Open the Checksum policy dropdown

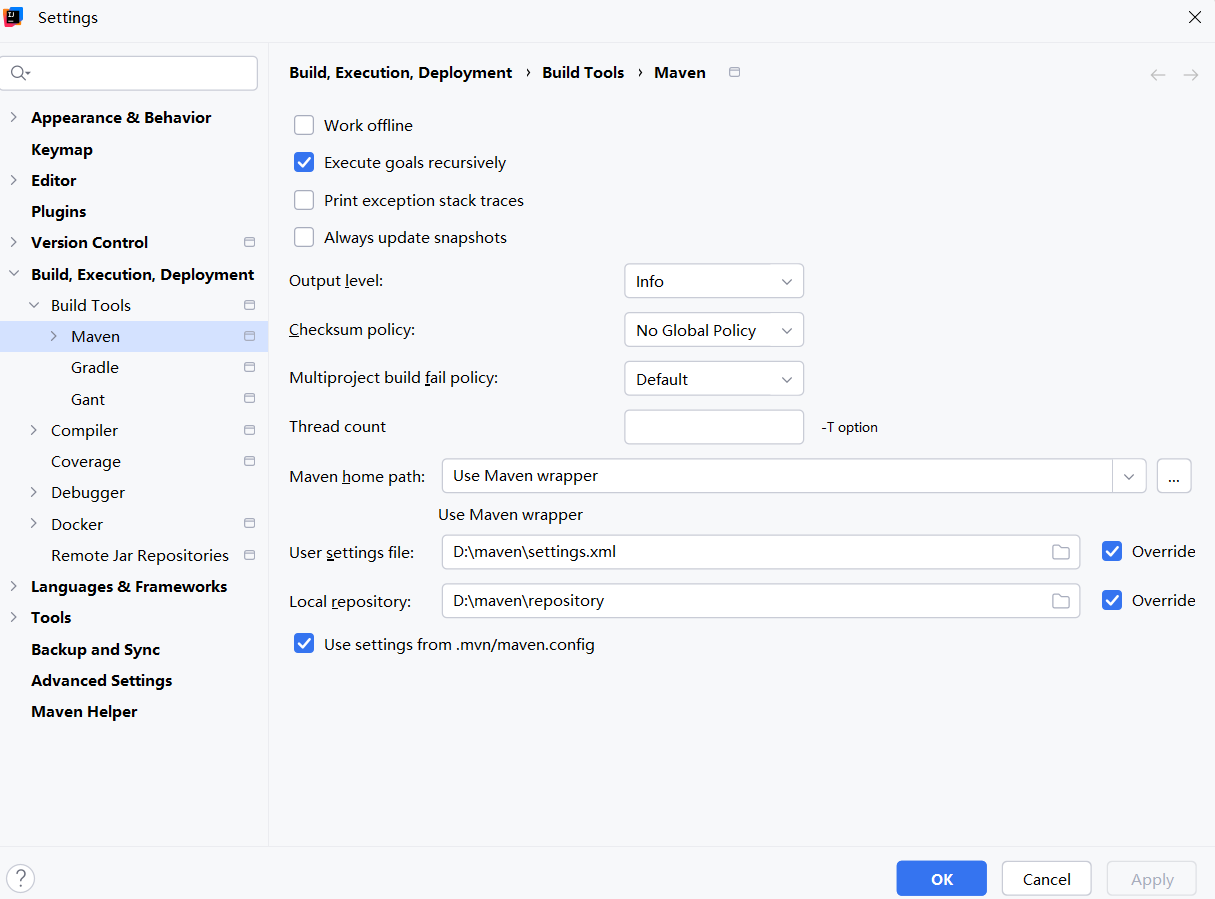714,330
